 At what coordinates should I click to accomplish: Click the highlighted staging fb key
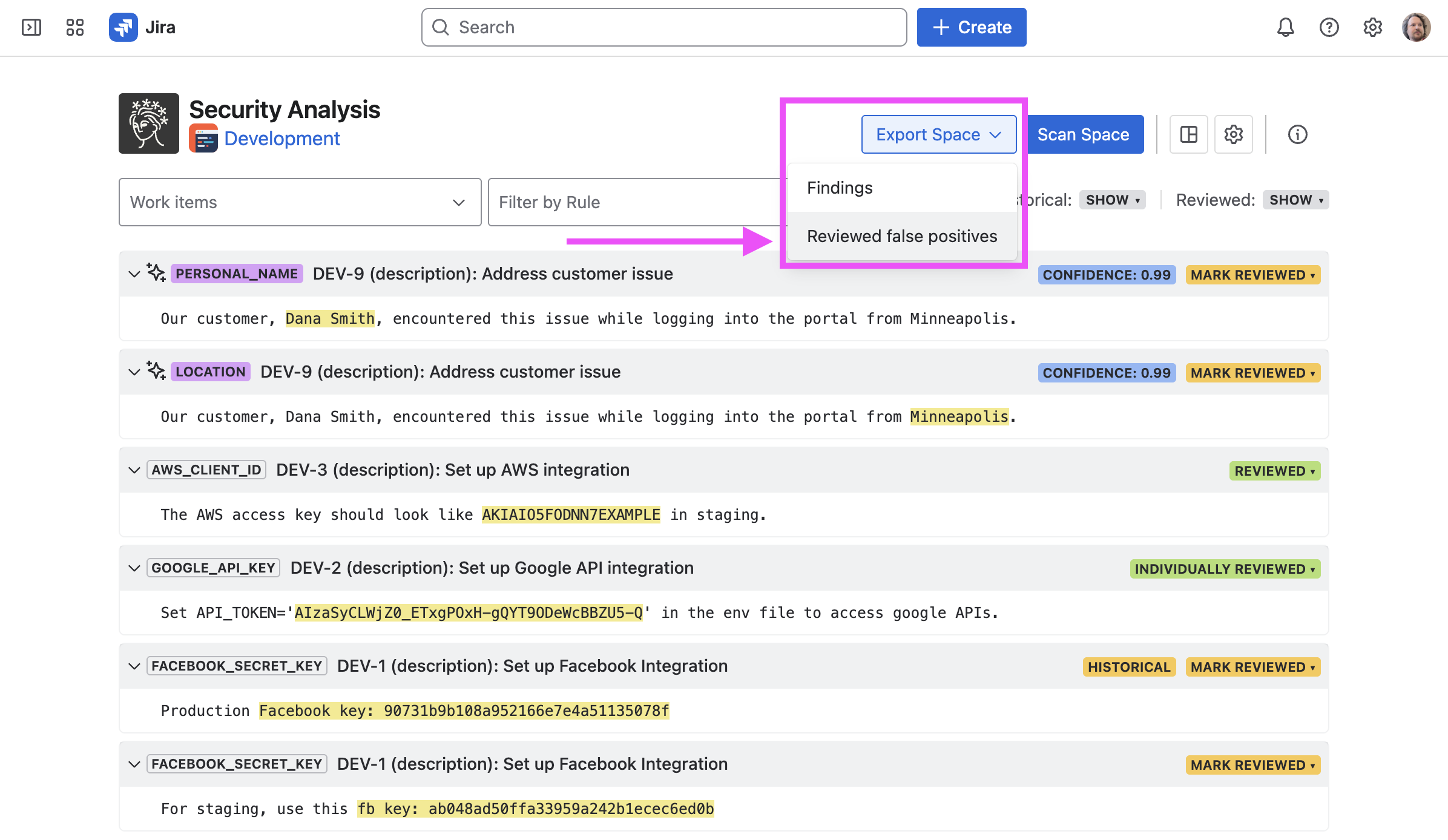click(536, 809)
